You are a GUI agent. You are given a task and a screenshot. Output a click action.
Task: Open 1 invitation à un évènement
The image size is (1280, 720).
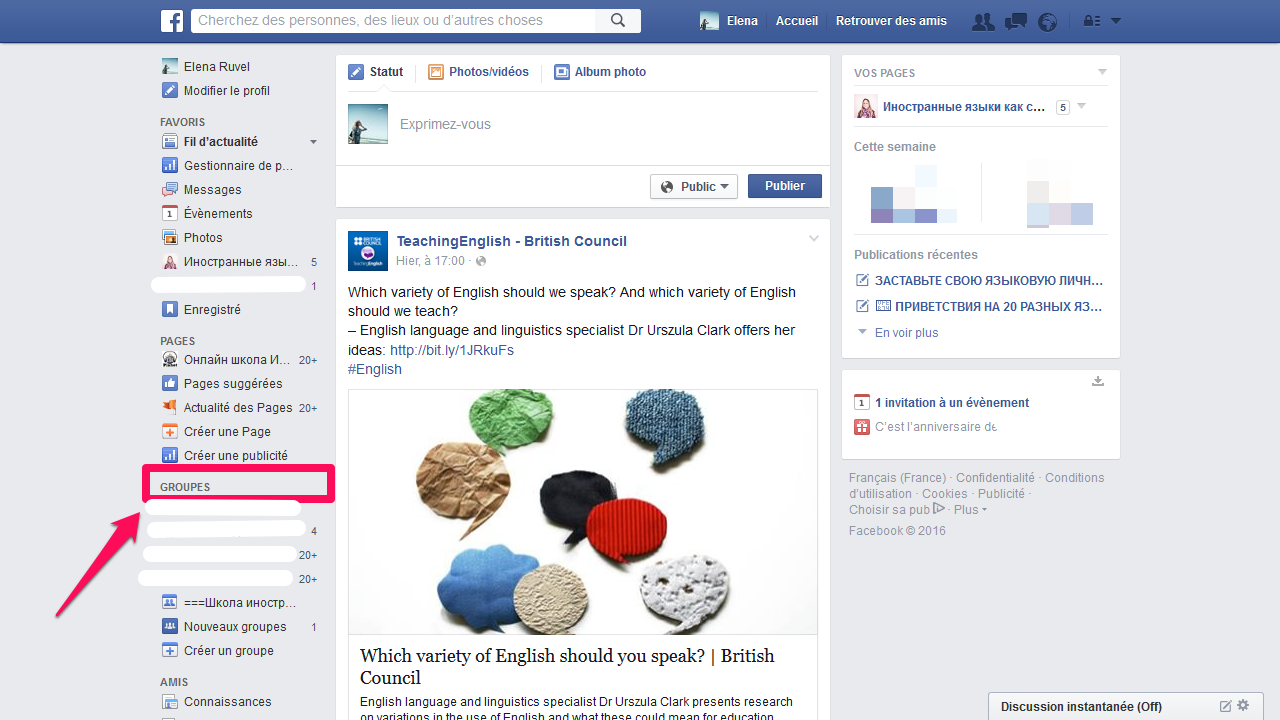[952, 403]
